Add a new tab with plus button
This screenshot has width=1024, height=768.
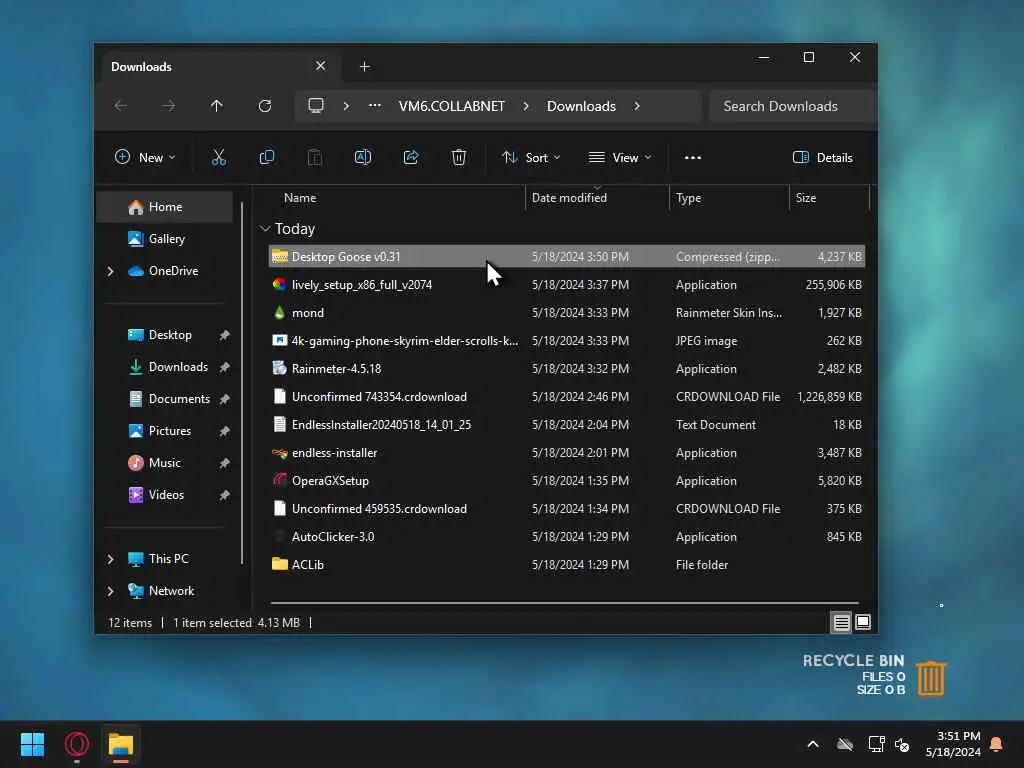point(365,67)
